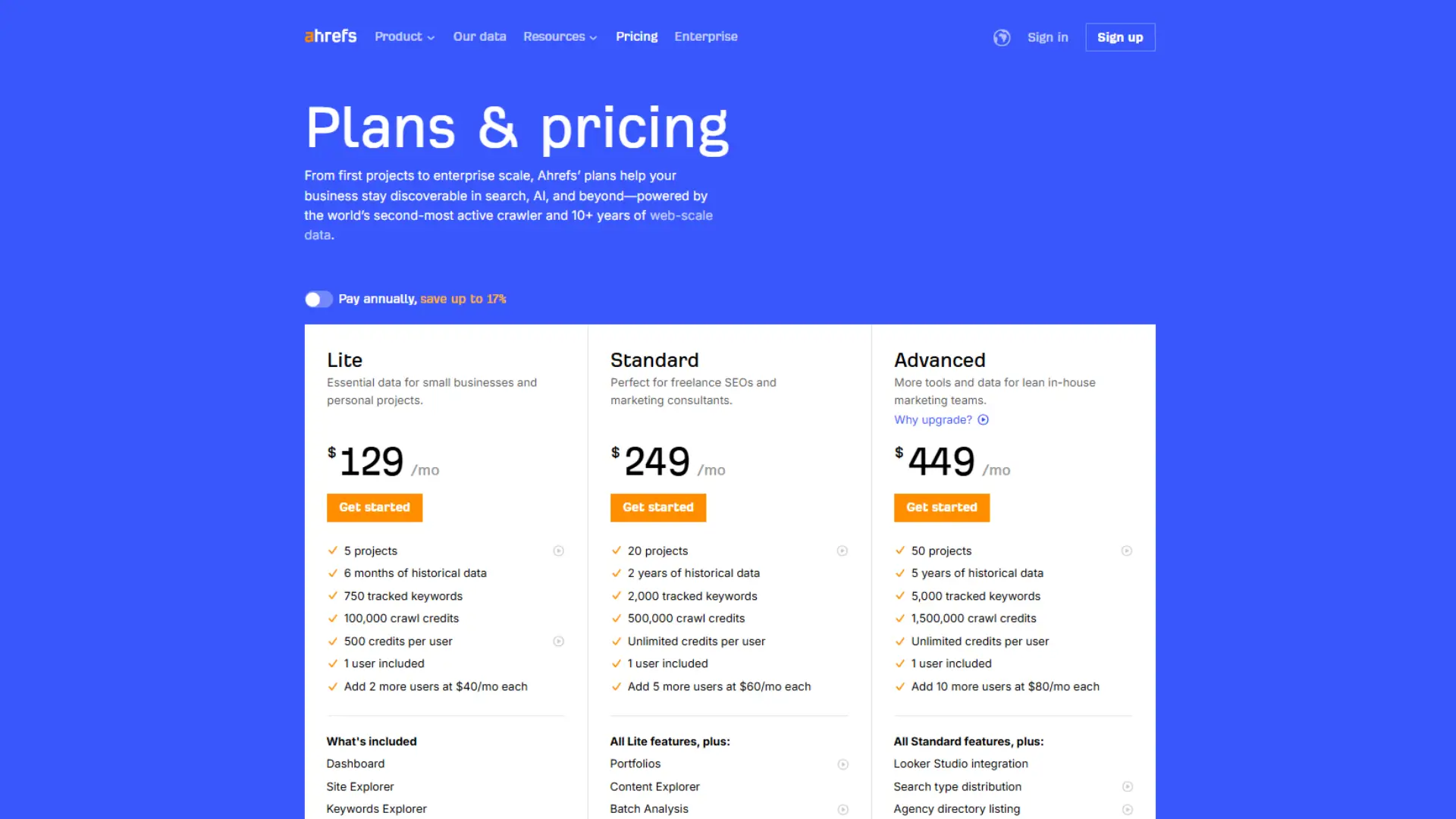Screen dimensions: 1456x819
Task: Click the play icon next to Why upgrade?
Action: [984, 419]
